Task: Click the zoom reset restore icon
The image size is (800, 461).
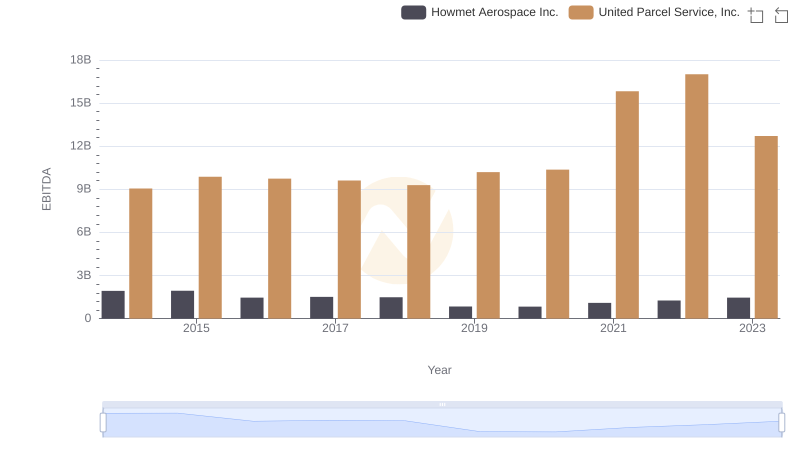Action: [x=781, y=15]
